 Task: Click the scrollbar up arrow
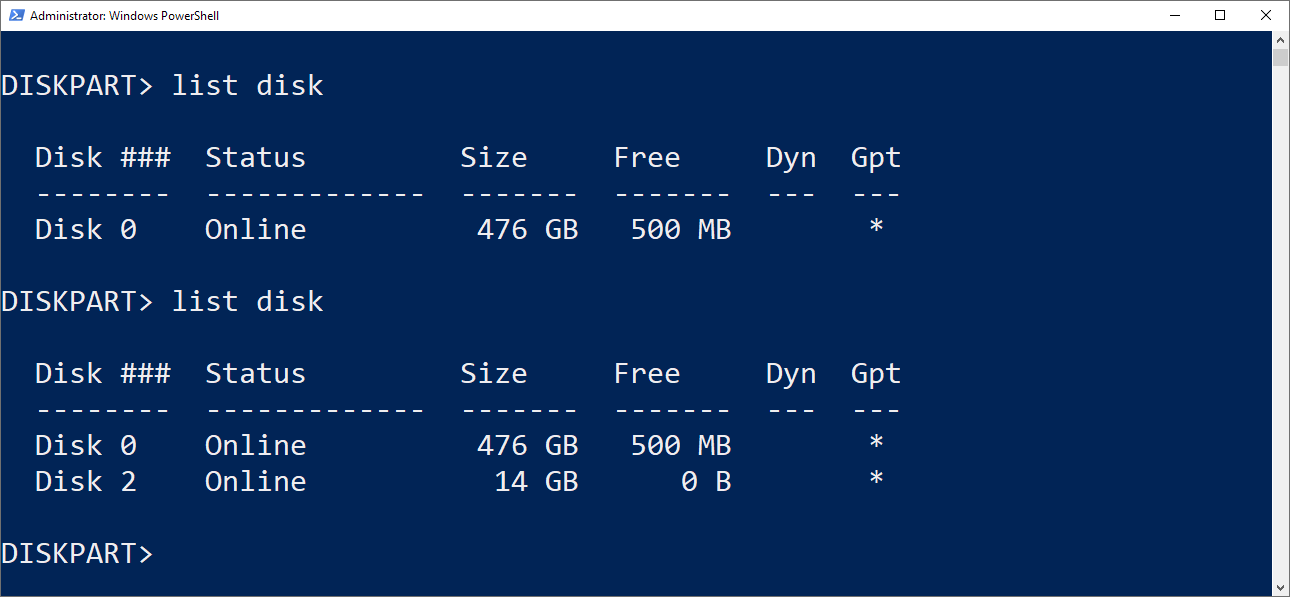1280,39
